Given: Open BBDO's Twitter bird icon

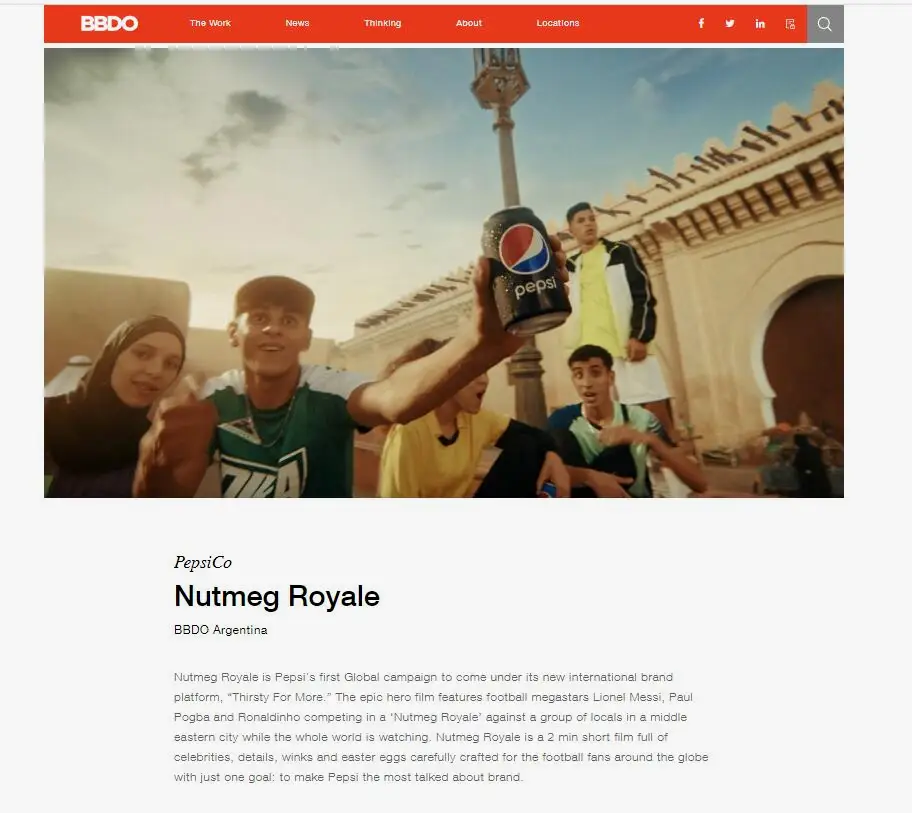Looking at the screenshot, I should tap(729, 23).
